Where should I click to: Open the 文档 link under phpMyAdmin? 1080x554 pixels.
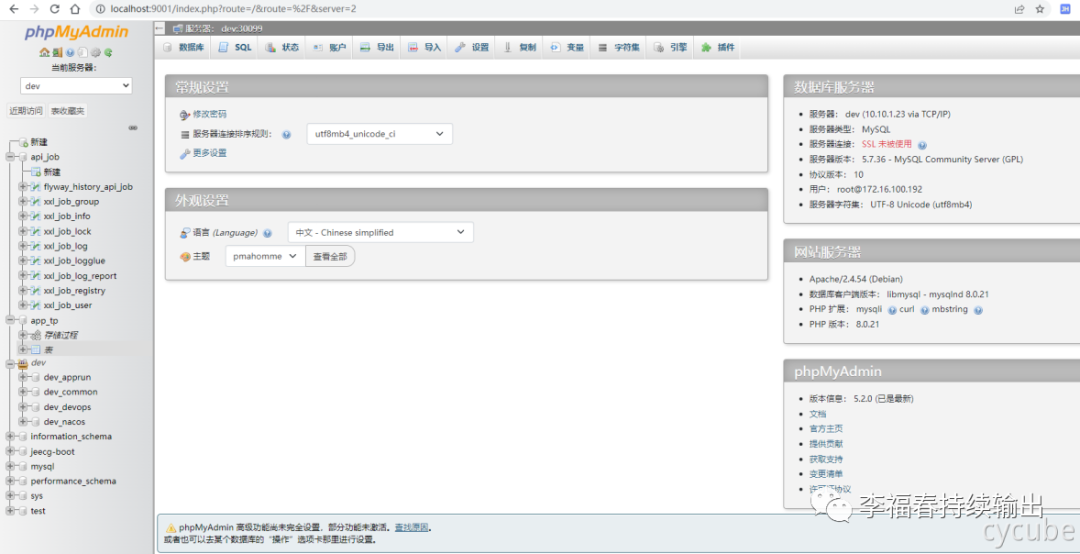818,414
